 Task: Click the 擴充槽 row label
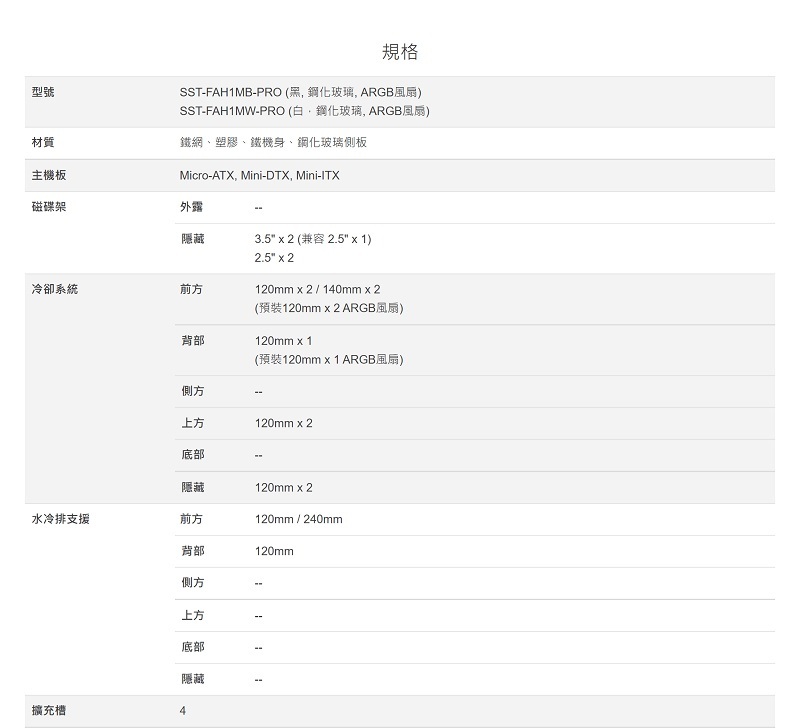pos(49,711)
